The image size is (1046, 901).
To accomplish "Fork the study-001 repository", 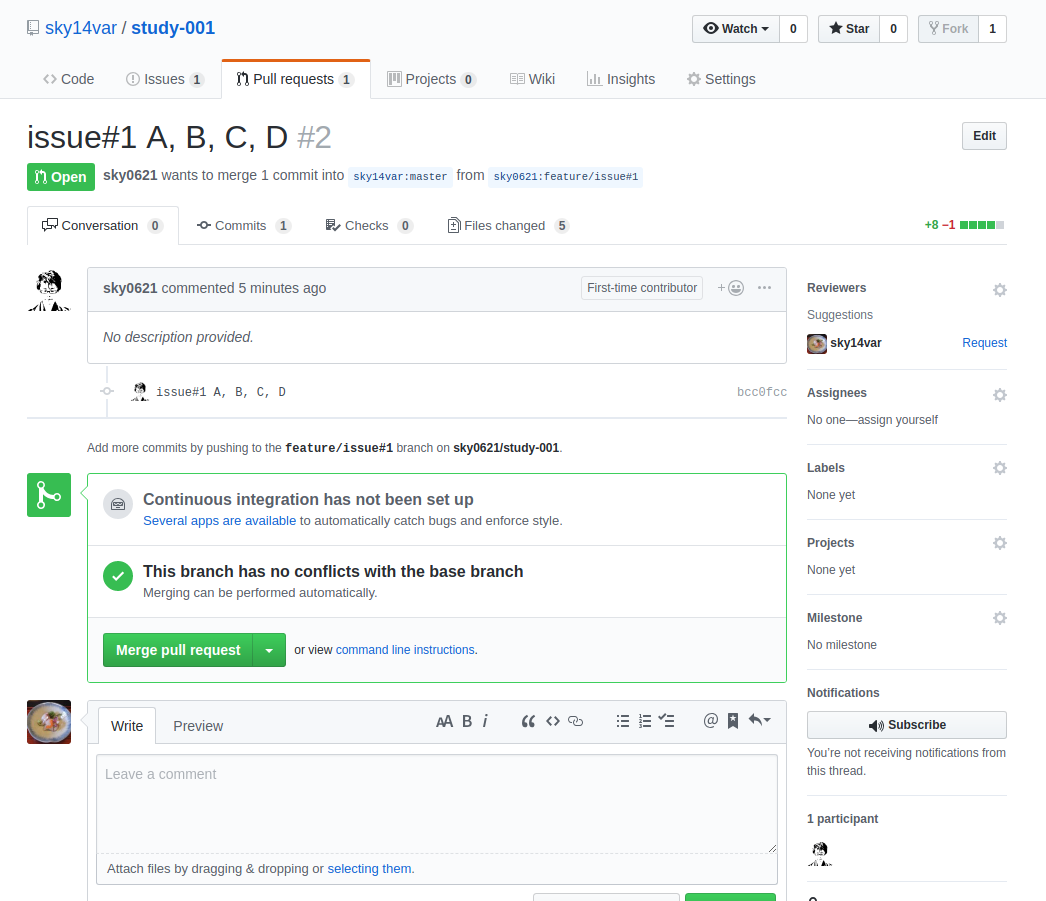I will [x=949, y=29].
